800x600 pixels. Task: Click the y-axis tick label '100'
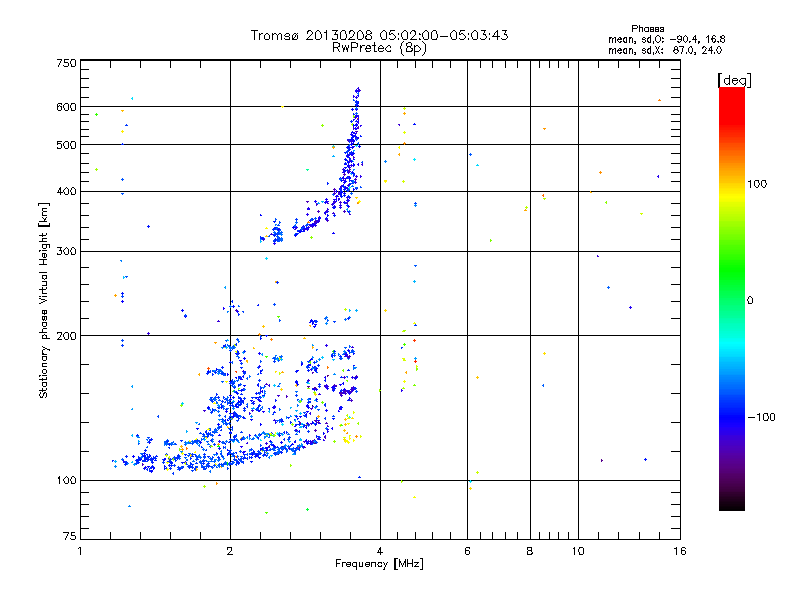(66, 481)
